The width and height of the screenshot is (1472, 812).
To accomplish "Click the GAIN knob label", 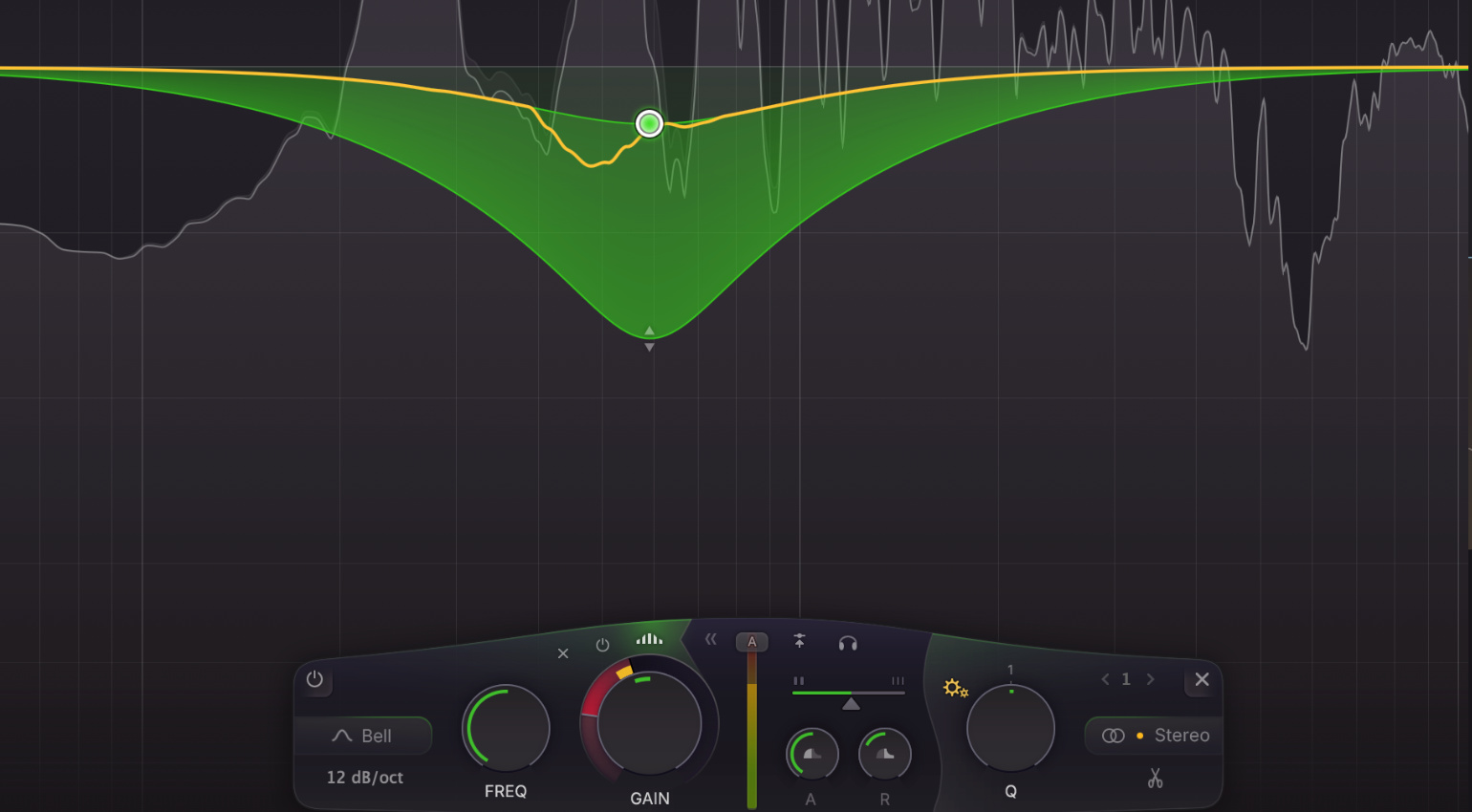I will 649,799.
